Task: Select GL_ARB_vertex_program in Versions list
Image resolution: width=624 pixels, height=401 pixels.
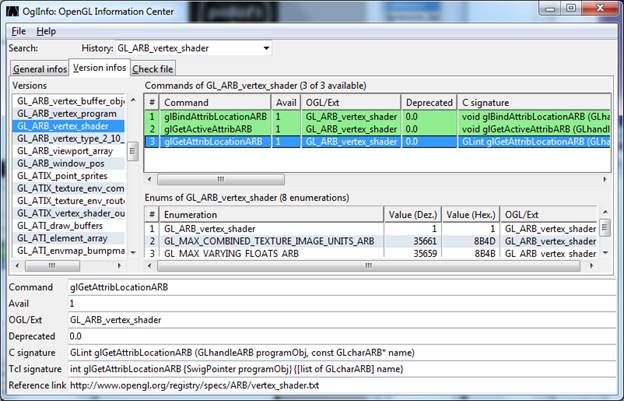Action: pos(65,114)
